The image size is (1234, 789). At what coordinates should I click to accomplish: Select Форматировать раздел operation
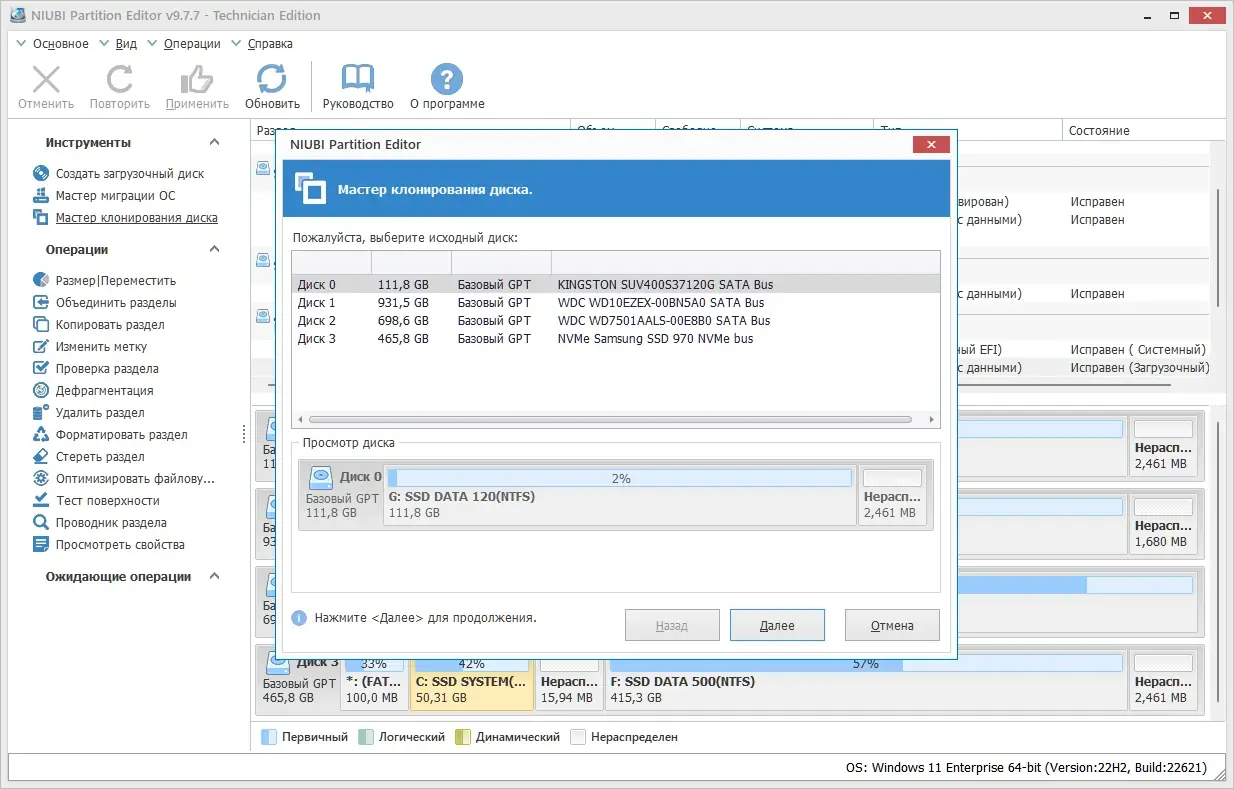(x=121, y=435)
